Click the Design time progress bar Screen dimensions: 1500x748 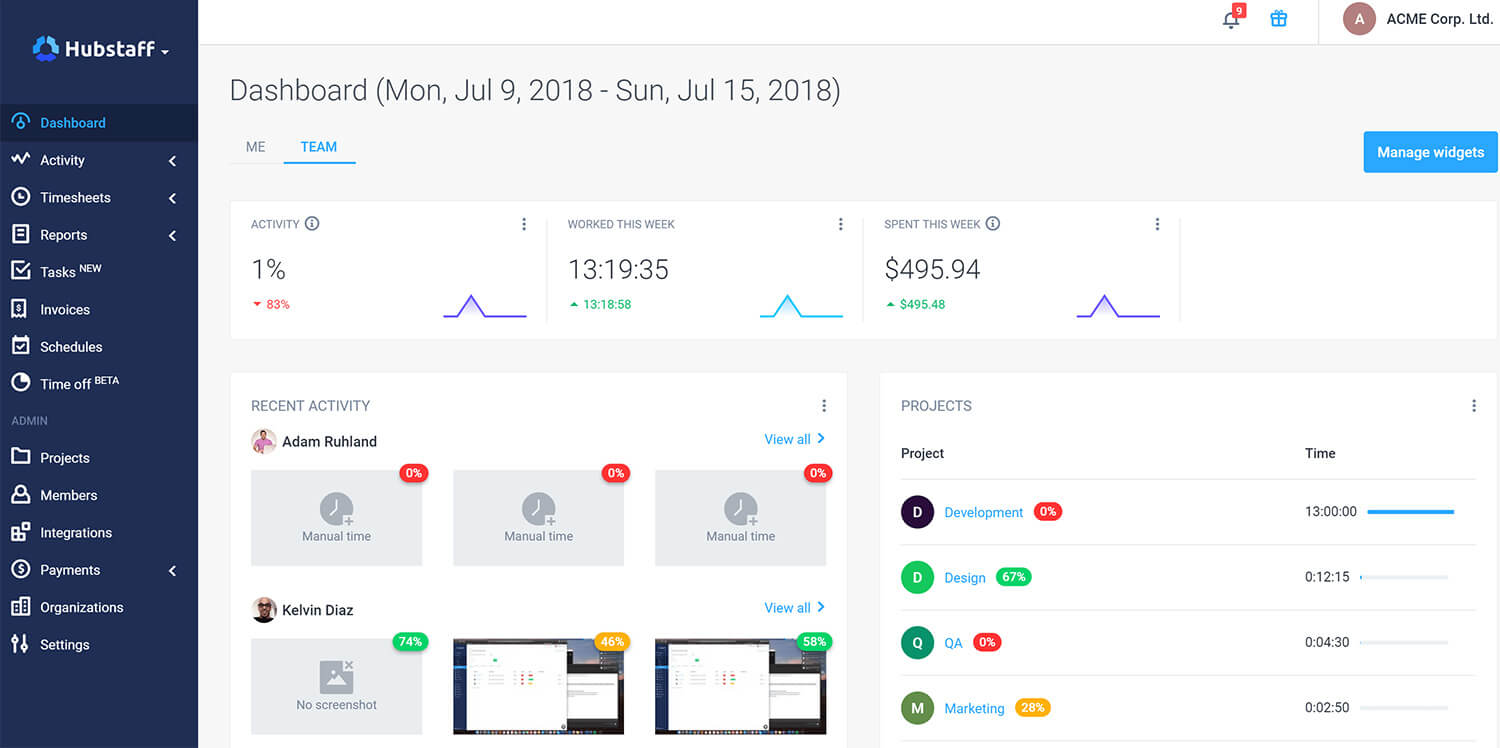[1404, 577]
